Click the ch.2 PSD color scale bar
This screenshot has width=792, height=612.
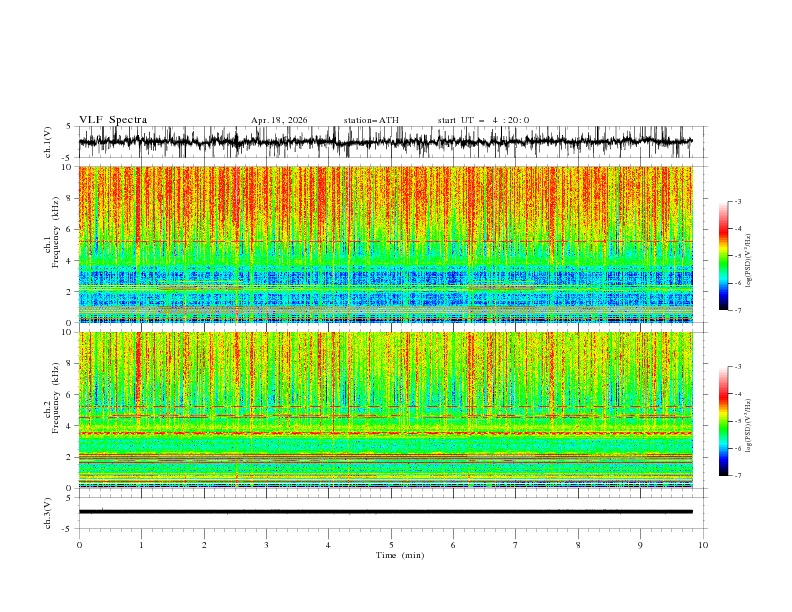(723, 421)
